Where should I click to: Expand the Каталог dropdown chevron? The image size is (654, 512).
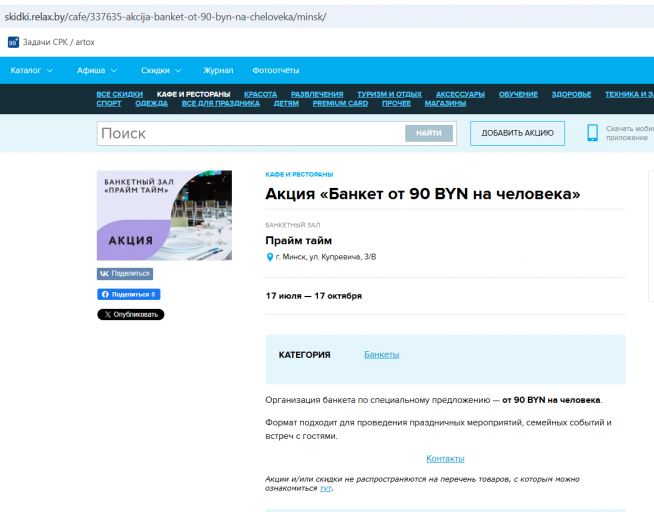click(50, 71)
